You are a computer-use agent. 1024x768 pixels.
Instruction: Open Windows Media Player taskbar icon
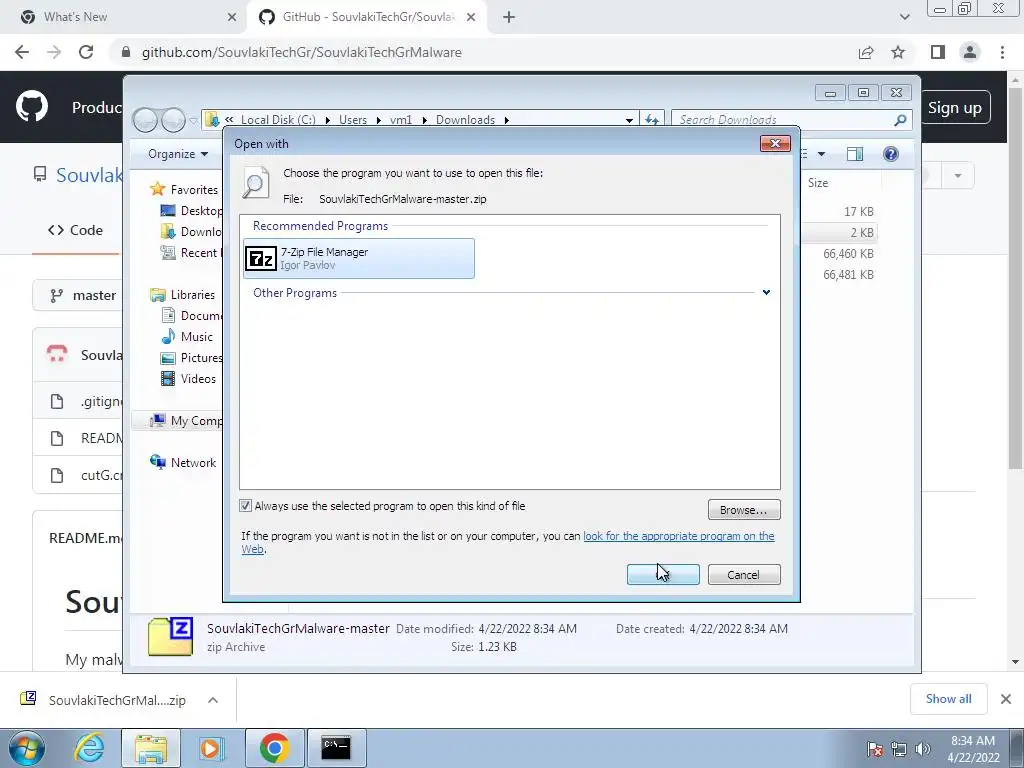(x=210, y=748)
